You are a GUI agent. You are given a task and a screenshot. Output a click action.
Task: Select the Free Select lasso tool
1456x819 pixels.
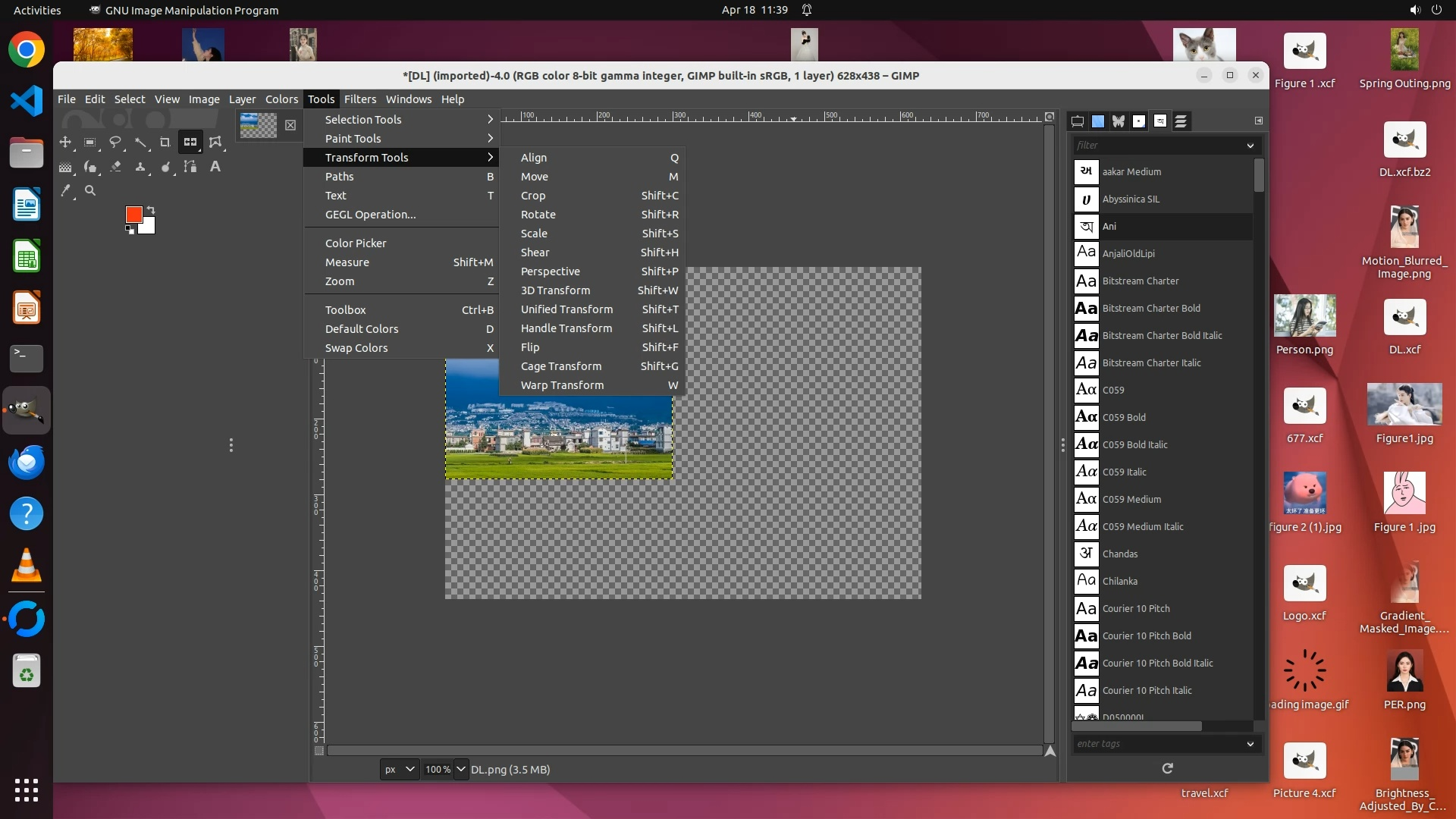115,142
